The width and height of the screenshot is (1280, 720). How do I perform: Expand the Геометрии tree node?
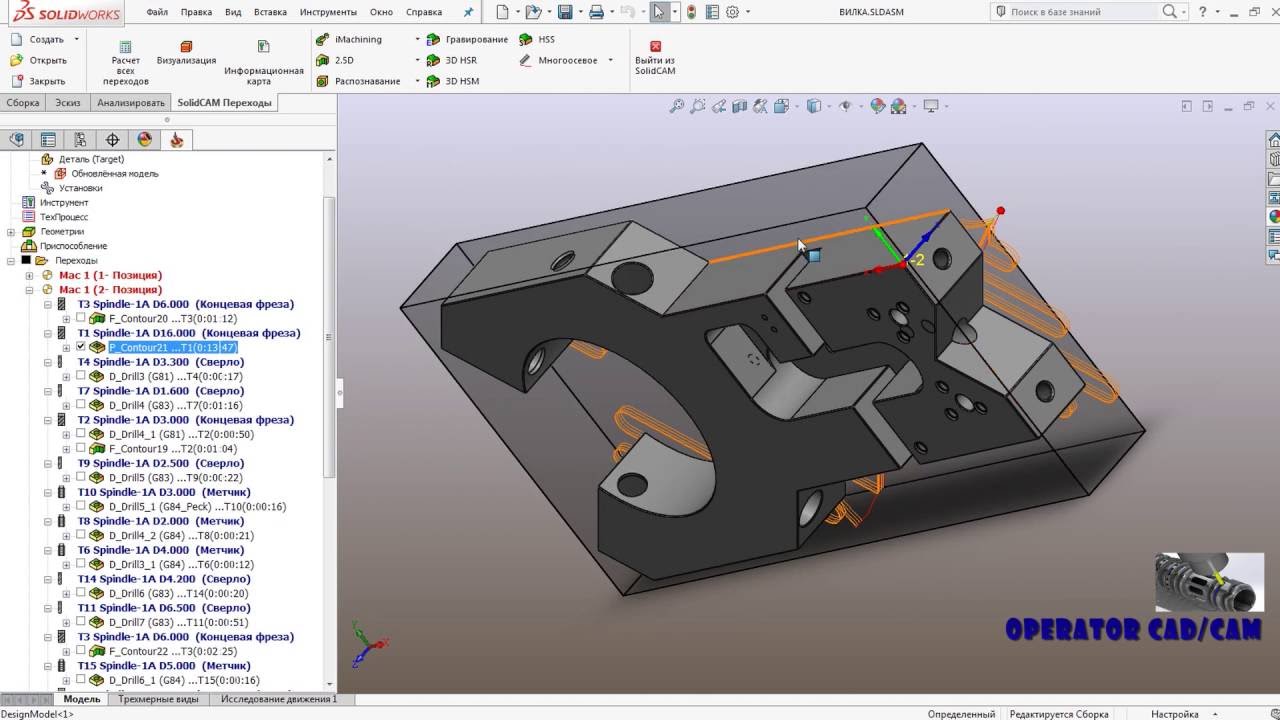tap(11, 232)
